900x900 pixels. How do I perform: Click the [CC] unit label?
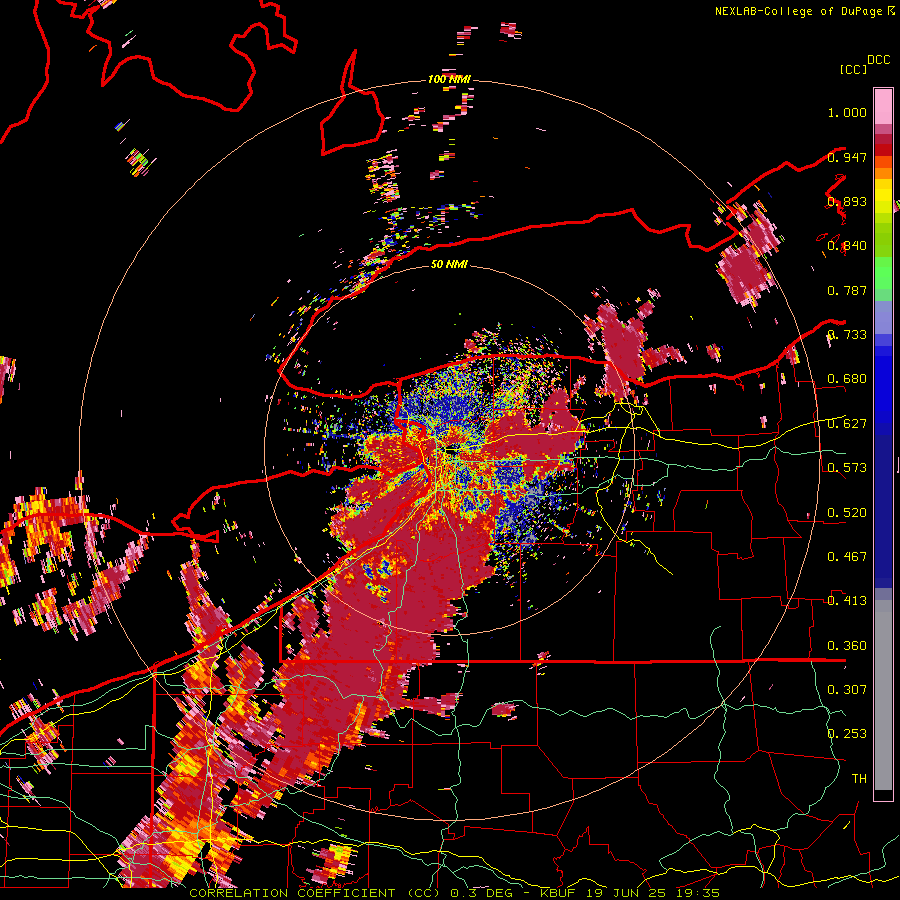click(x=853, y=69)
